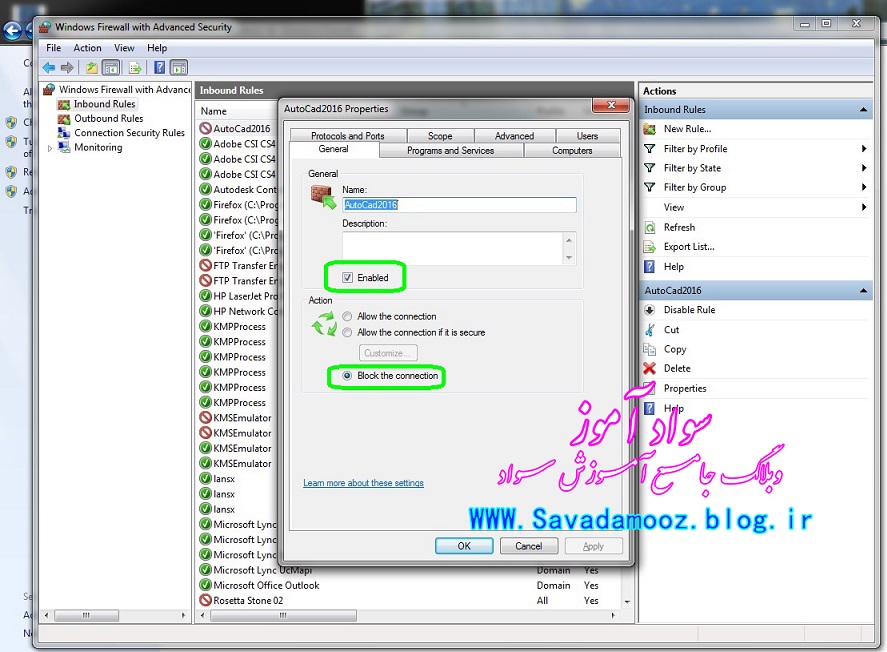Select the Allow the connection radio button
Screen dimensions: 887x652
tap(347, 317)
